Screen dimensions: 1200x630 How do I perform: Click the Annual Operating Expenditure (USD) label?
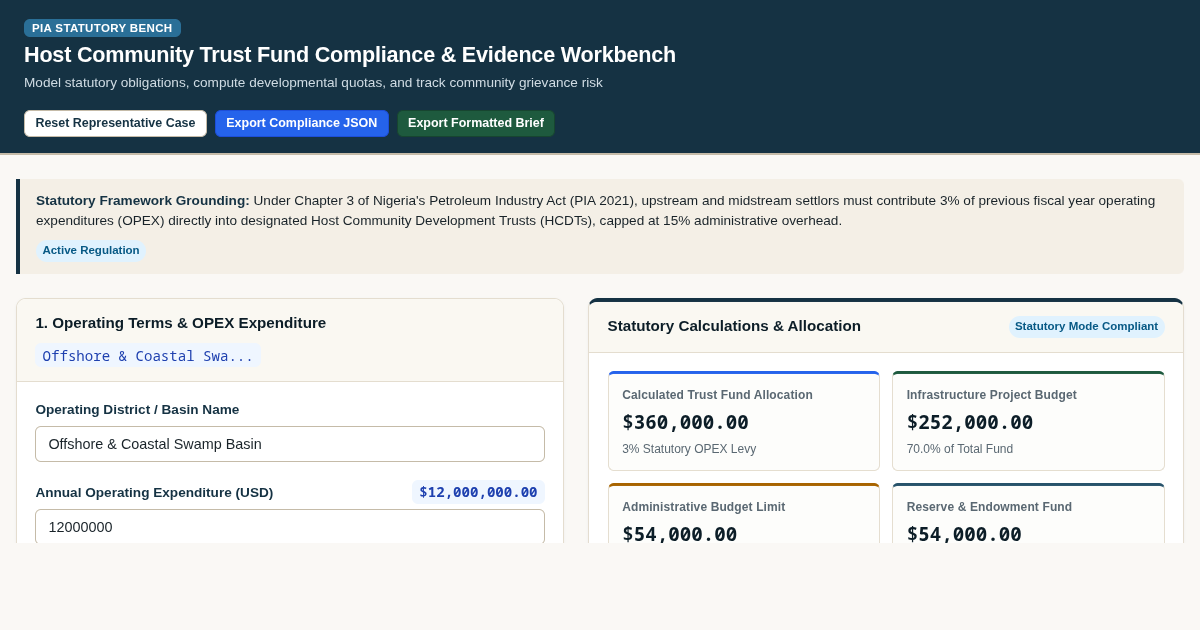154,493
